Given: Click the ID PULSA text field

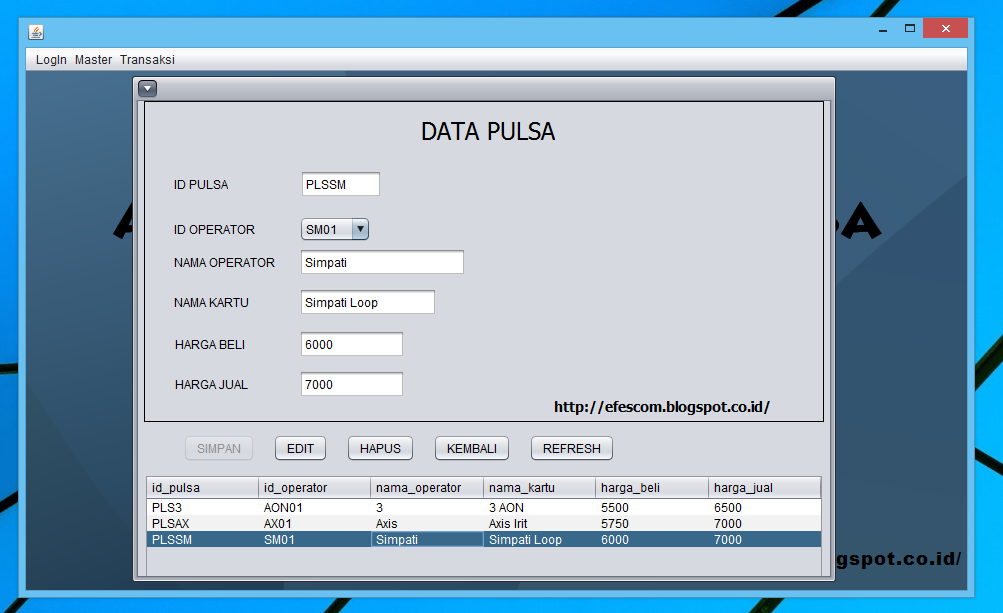Looking at the screenshot, I should point(340,184).
